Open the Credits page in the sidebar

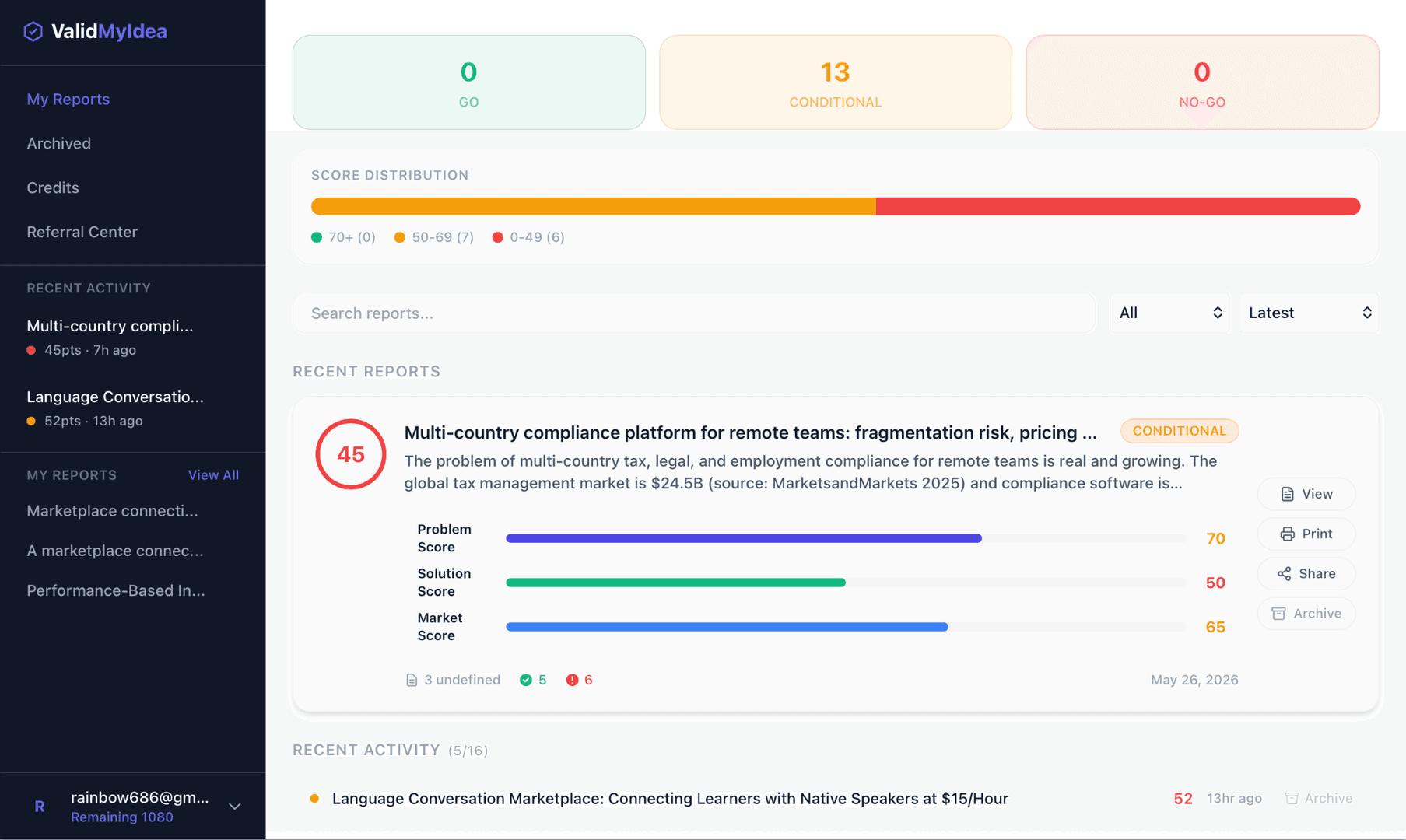(53, 187)
